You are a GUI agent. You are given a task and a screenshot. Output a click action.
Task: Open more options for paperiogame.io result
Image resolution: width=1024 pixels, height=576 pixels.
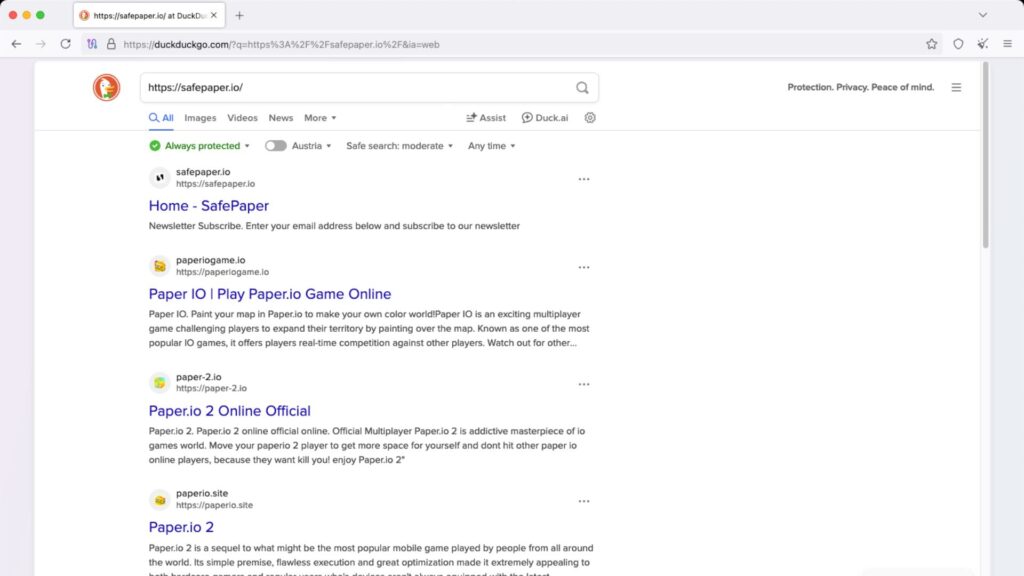click(584, 267)
